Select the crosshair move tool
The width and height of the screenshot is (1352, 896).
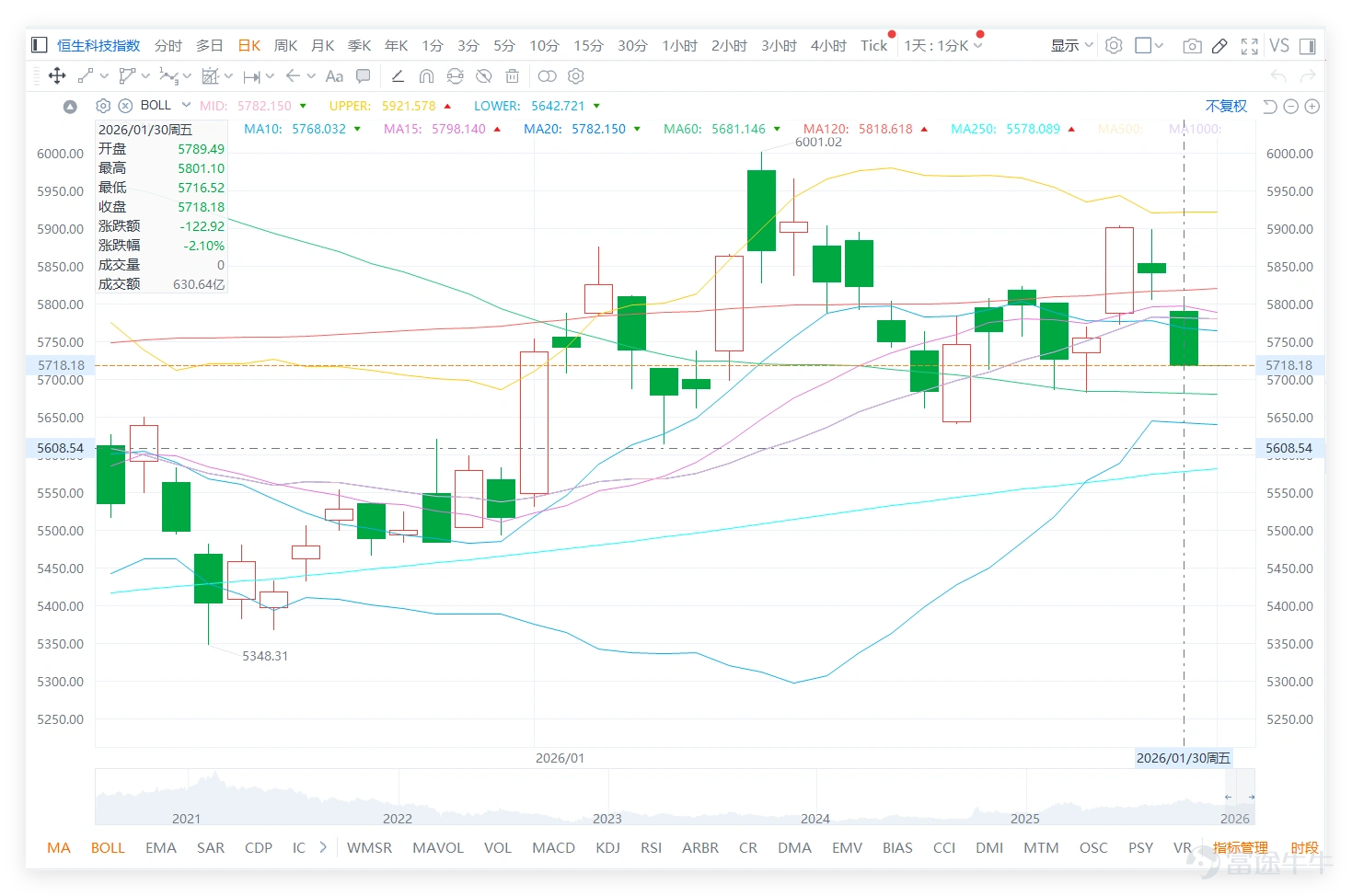pos(57,76)
